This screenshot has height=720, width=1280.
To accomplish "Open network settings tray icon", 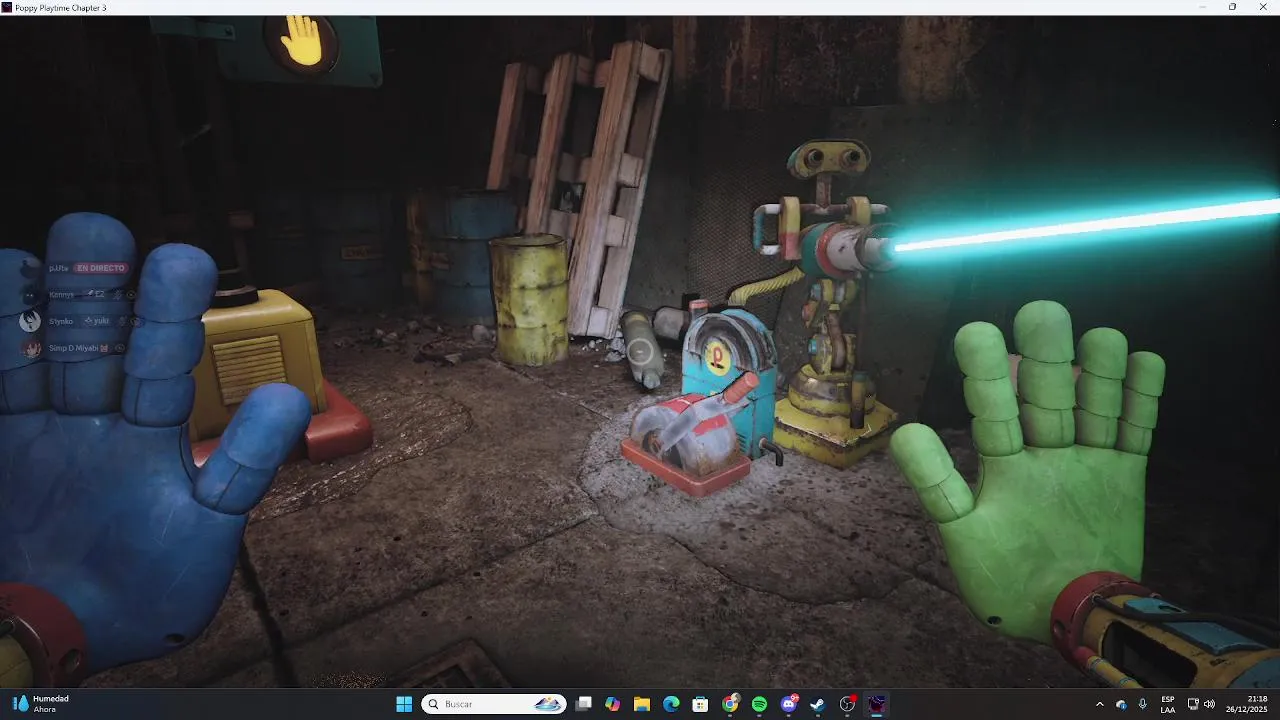I will pos(1193,704).
